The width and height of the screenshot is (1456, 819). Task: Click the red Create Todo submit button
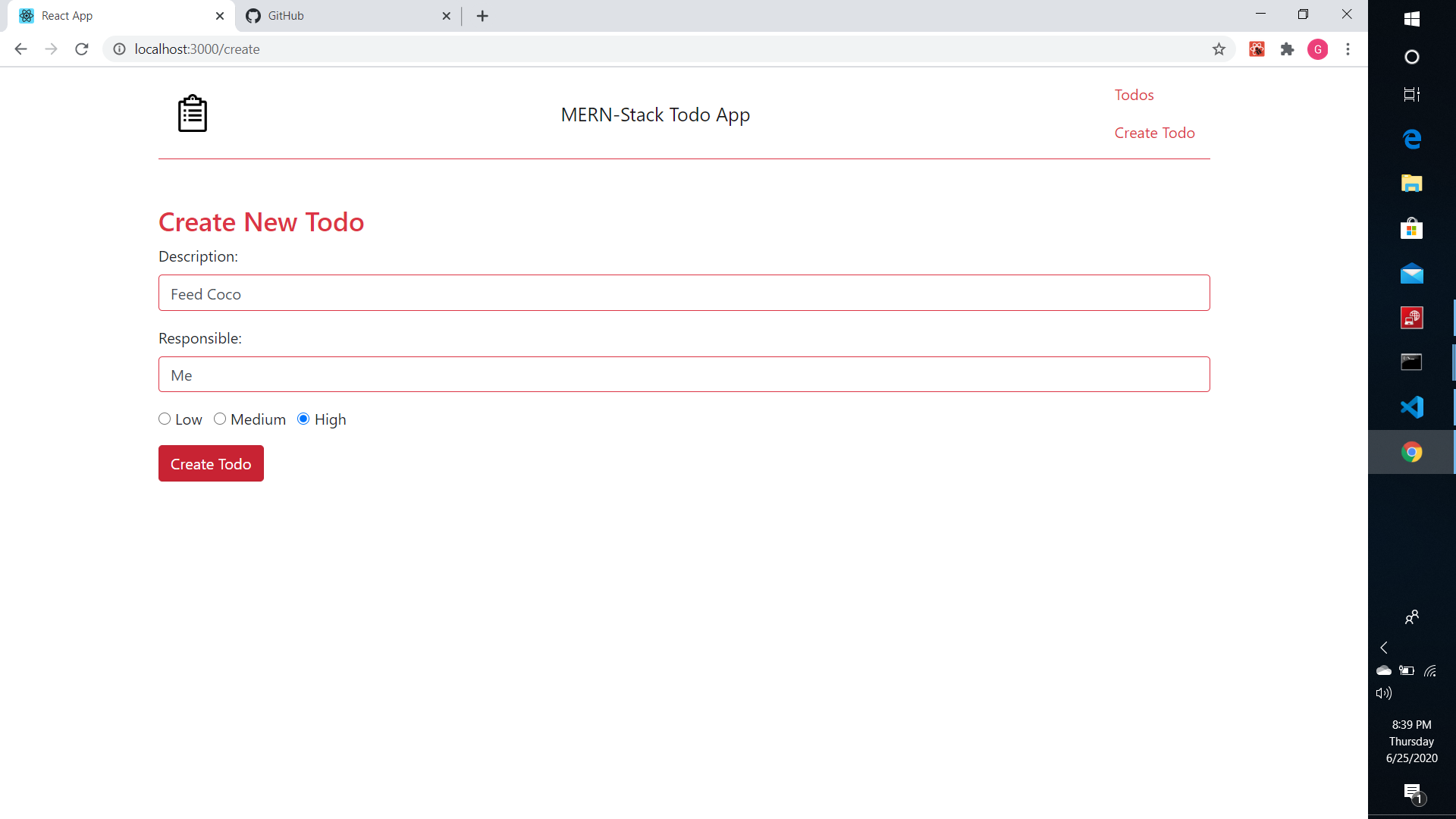point(211,463)
